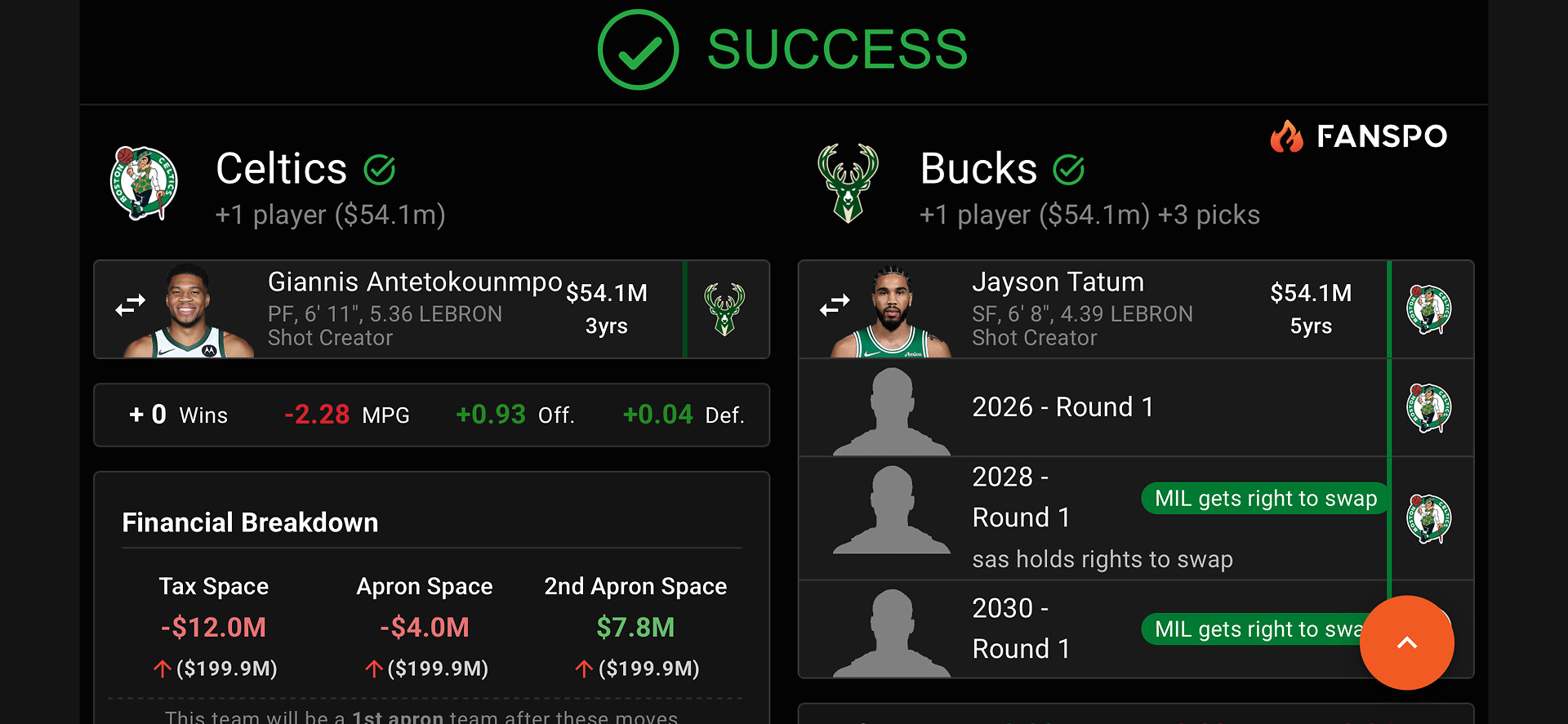This screenshot has height=724, width=1568.
Task: Open Jayson Tatum player photo
Action: [892, 311]
